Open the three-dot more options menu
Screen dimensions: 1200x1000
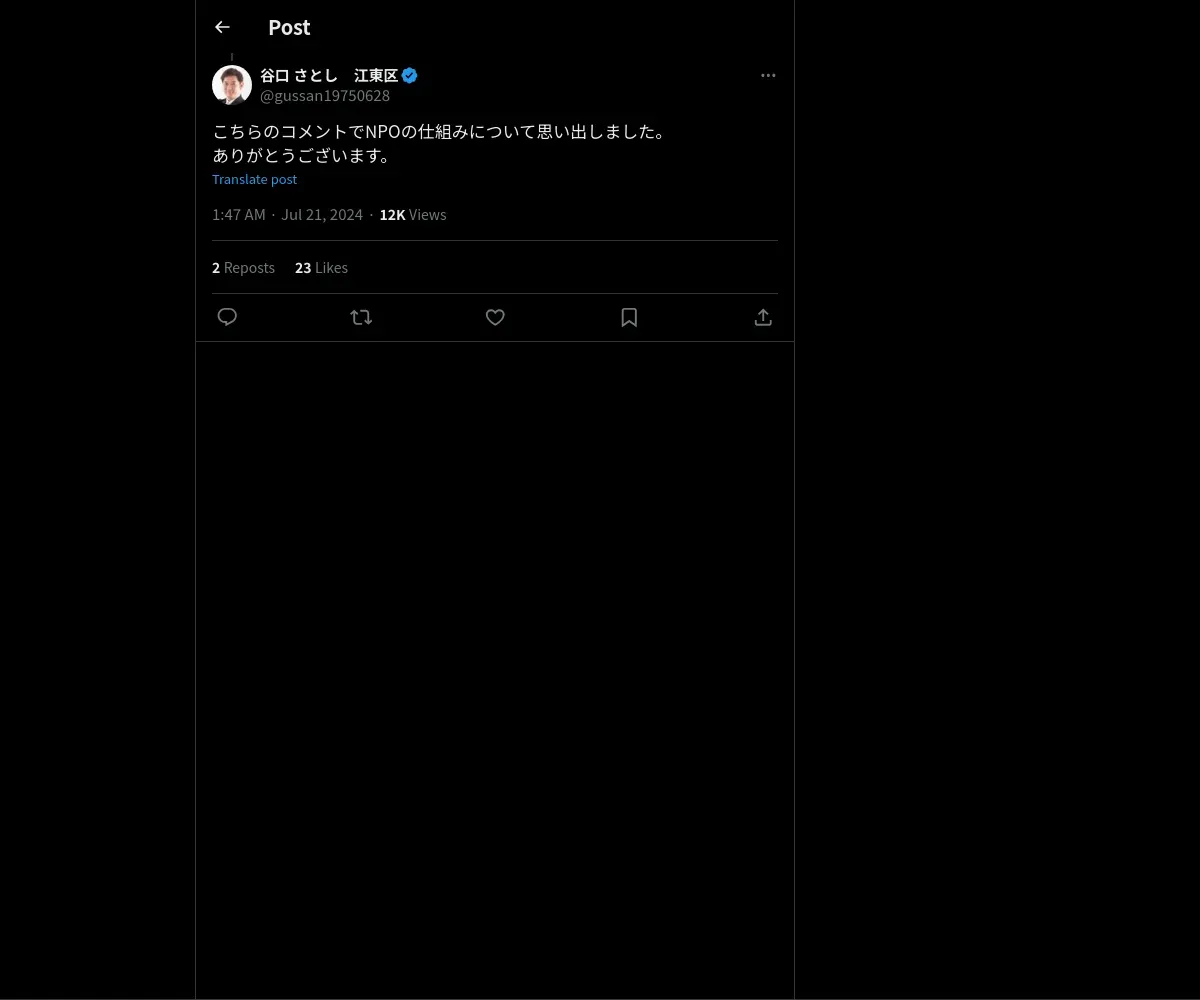pos(768,76)
